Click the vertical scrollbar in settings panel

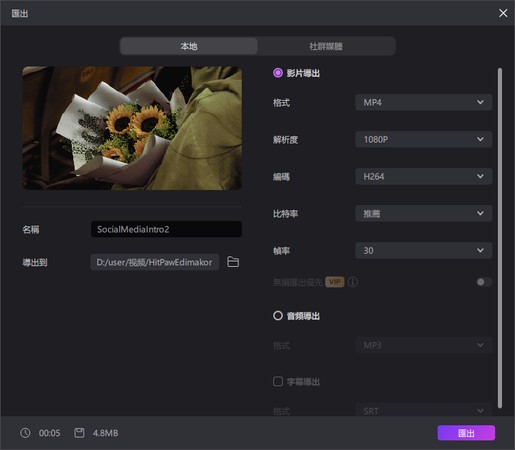point(500,238)
